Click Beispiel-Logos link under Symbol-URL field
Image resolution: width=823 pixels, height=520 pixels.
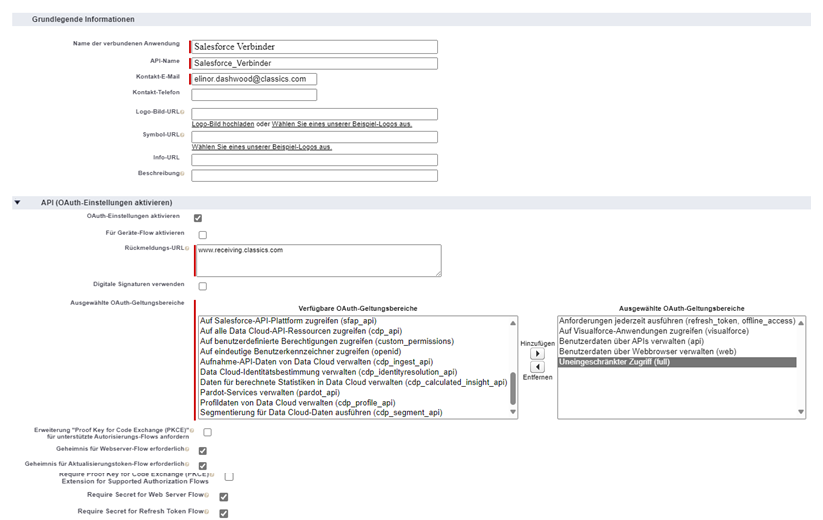point(262,147)
